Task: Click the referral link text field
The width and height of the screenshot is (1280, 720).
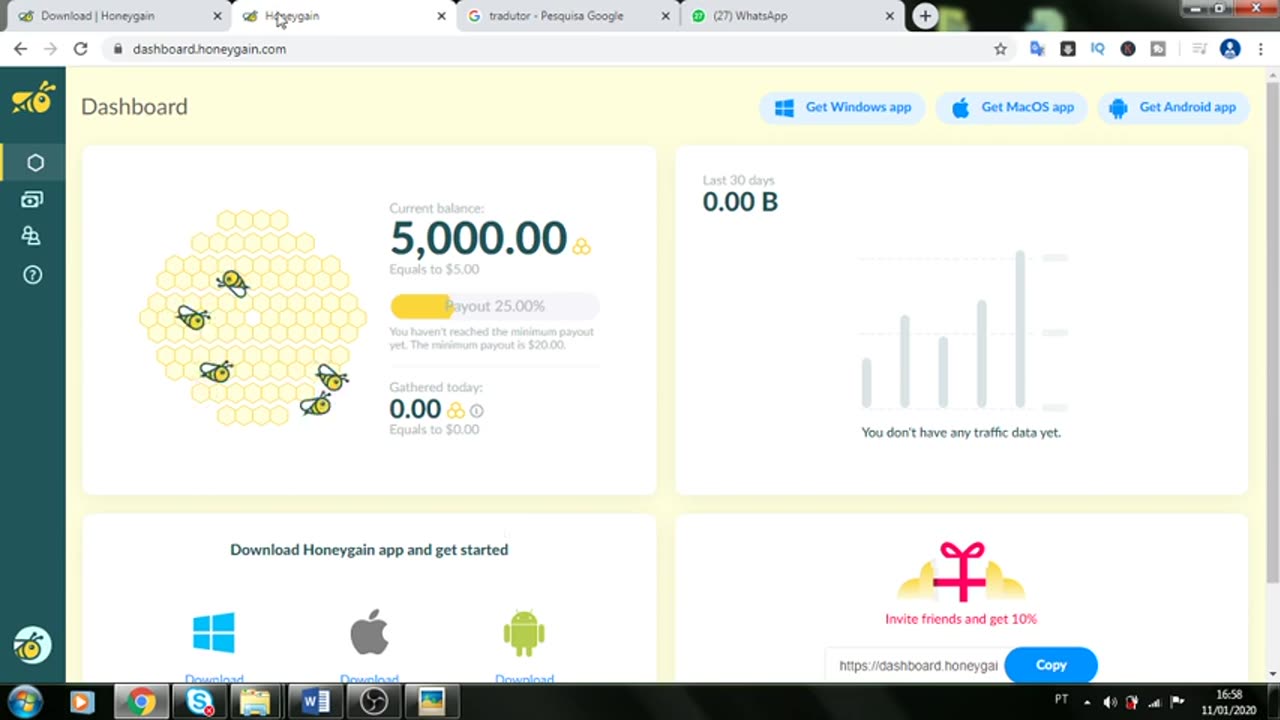Action: point(915,665)
